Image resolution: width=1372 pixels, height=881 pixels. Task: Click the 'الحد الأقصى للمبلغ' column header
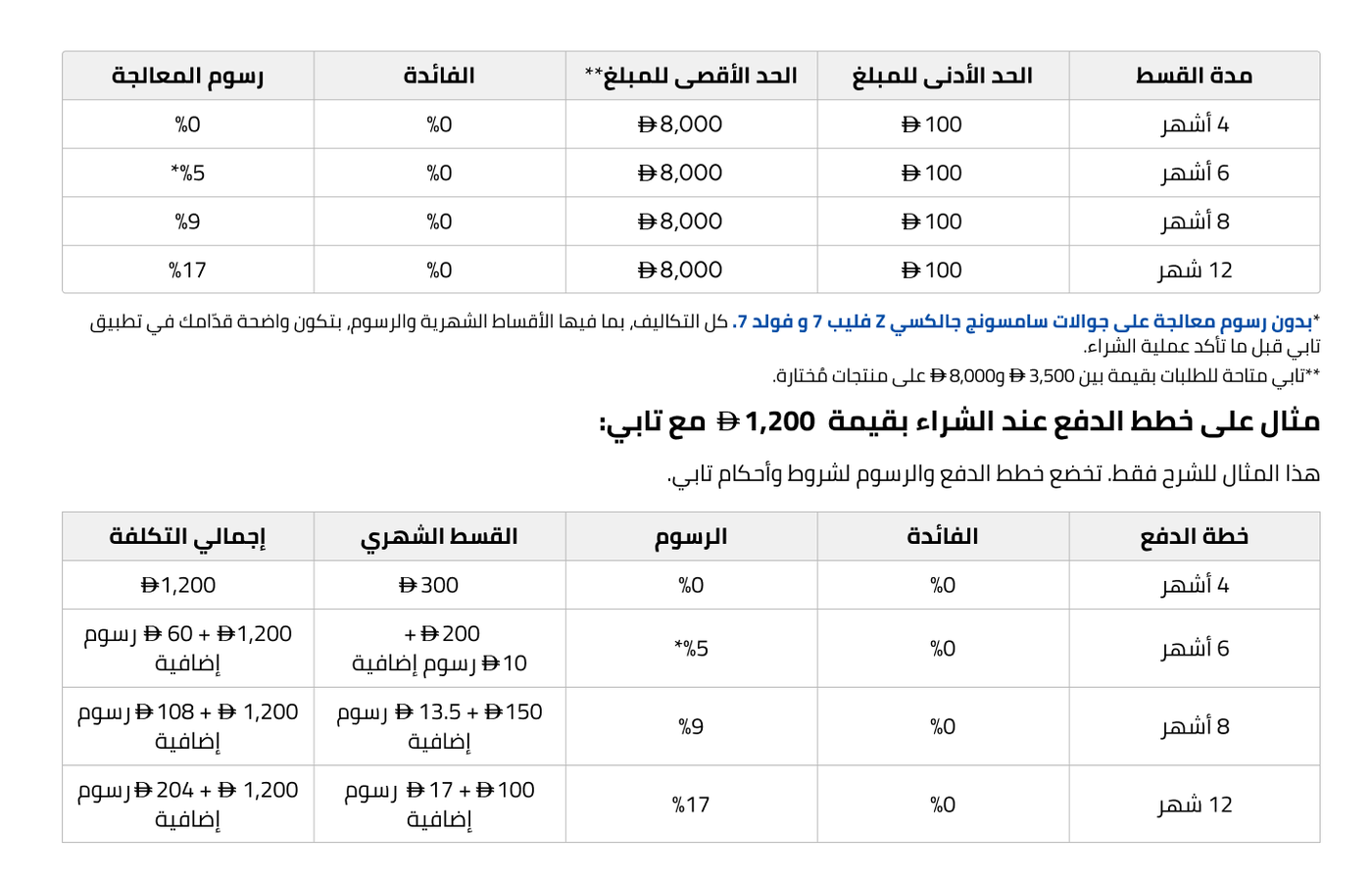click(x=691, y=75)
